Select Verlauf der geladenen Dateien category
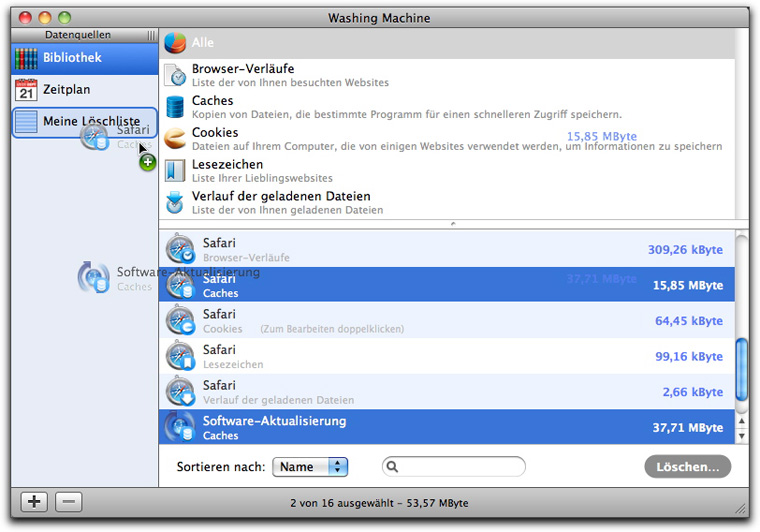760x532 pixels. click(x=447, y=203)
